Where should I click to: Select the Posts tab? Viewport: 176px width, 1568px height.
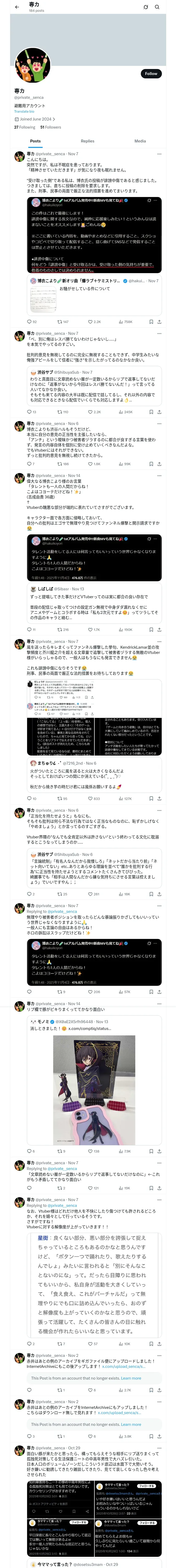(36, 141)
